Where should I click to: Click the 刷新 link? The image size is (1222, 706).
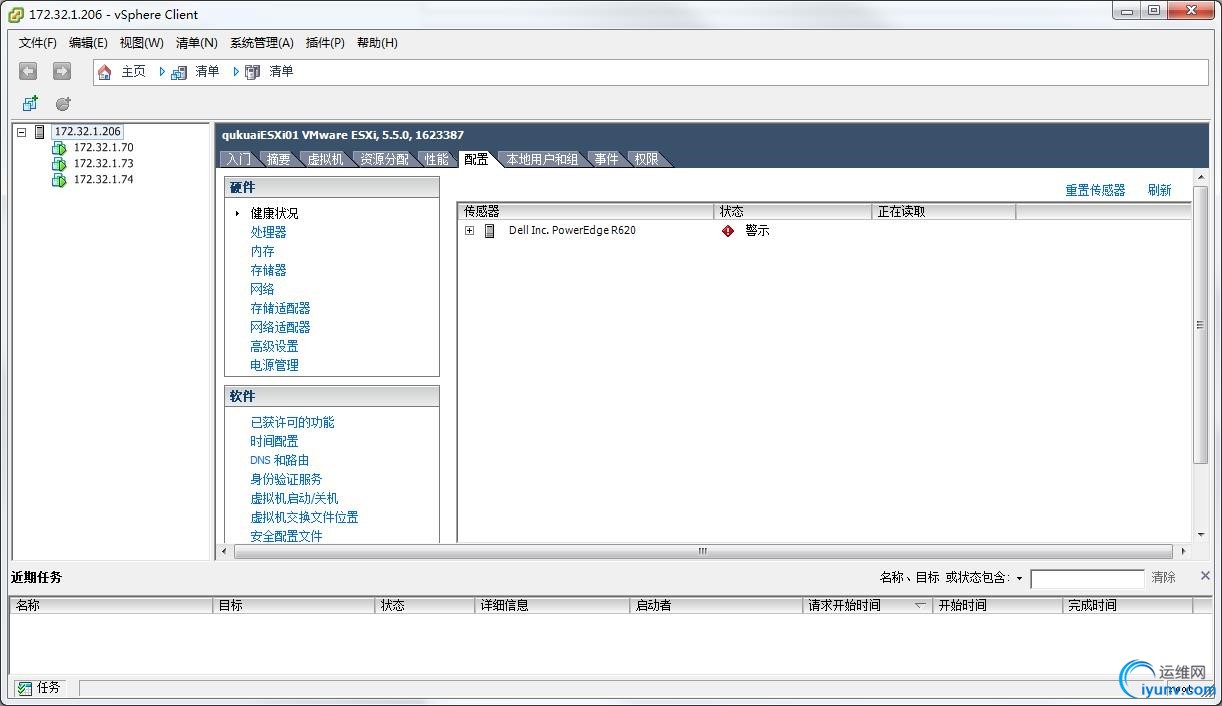pos(1160,190)
